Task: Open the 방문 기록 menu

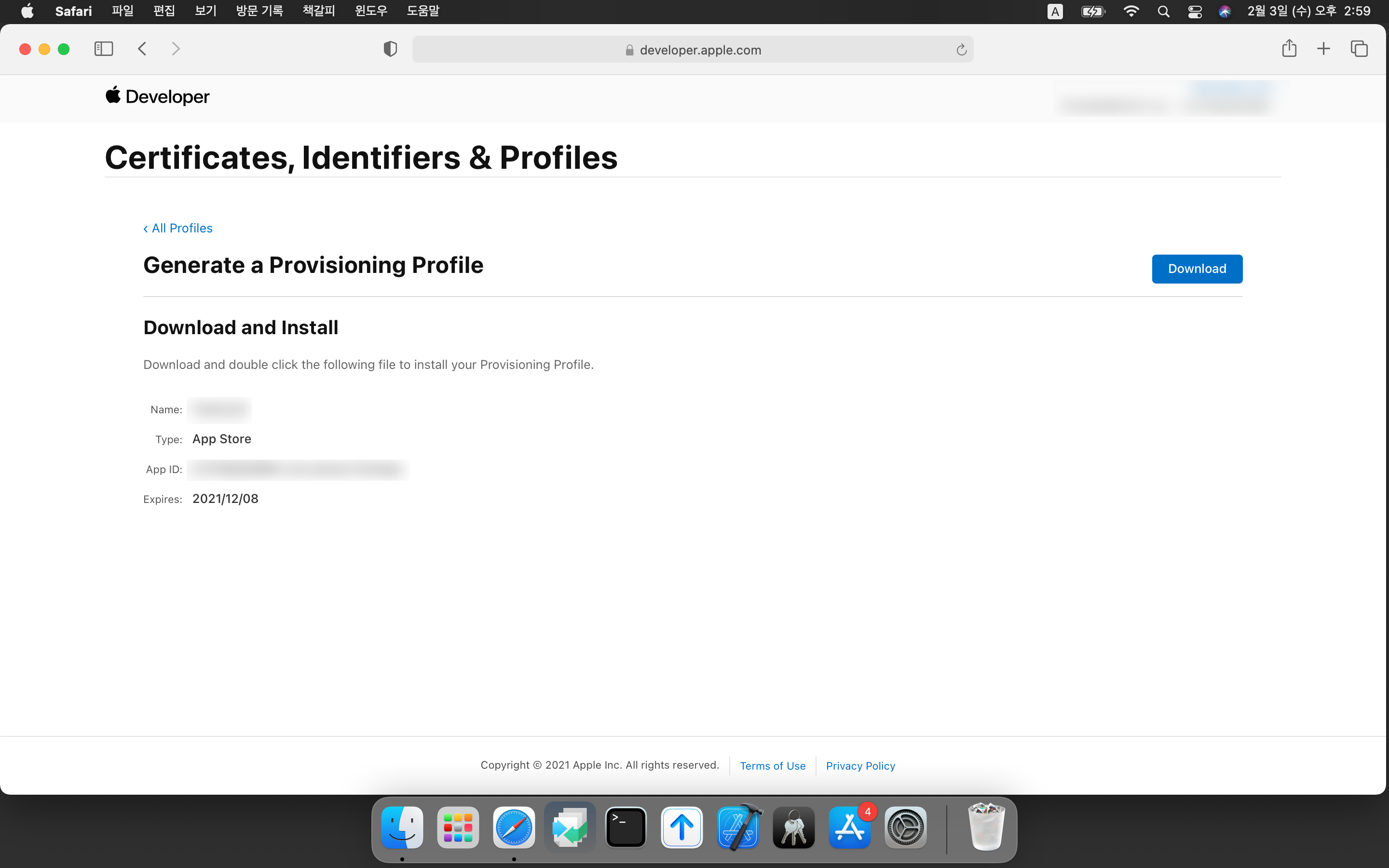Action: coord(259,11)
